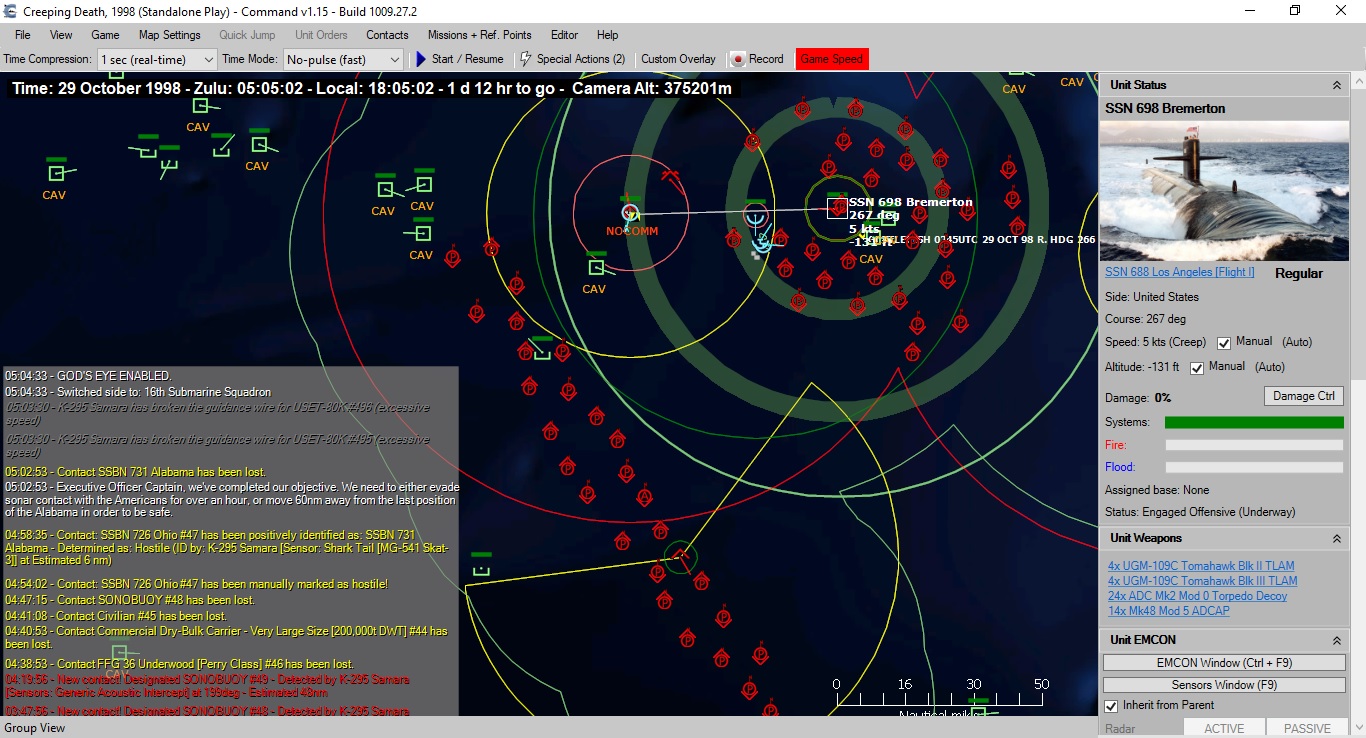Open the Game menu
Image resolution: width=1366 pixels, height=738 pixels.
pos(105,35)
